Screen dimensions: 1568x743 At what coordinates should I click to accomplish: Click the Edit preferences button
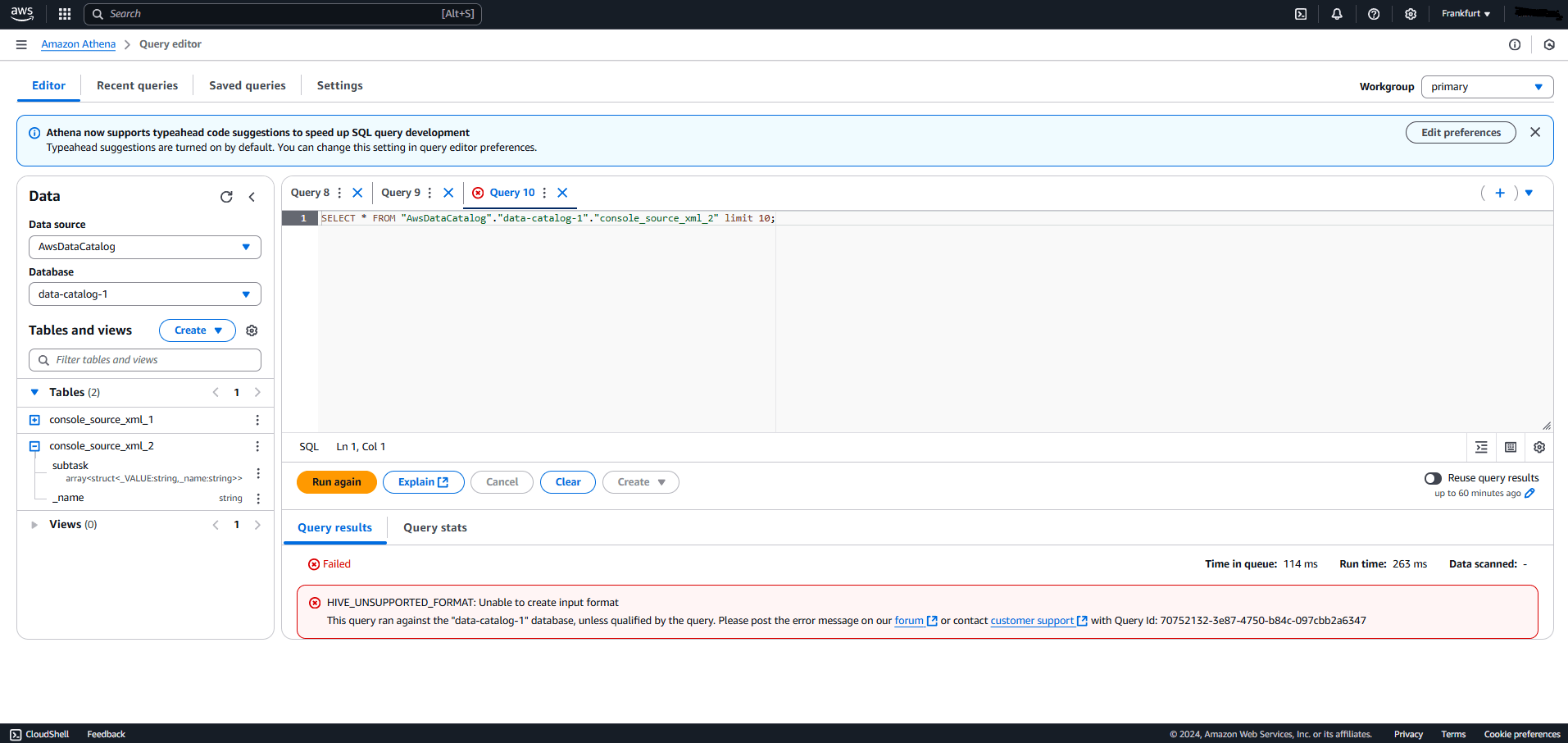tap(1461, 132)
